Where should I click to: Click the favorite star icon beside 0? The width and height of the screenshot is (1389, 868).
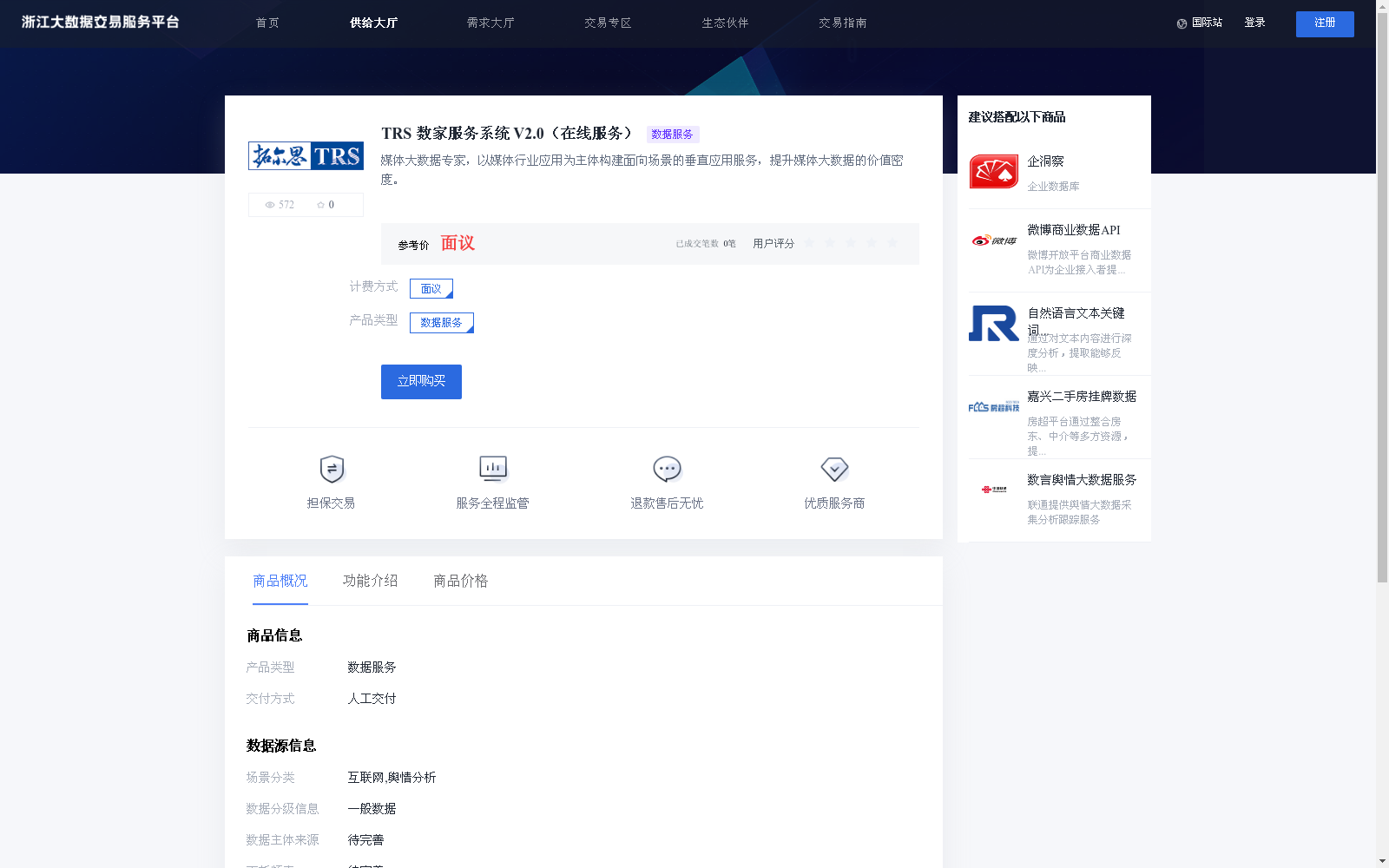click(320, 205)
